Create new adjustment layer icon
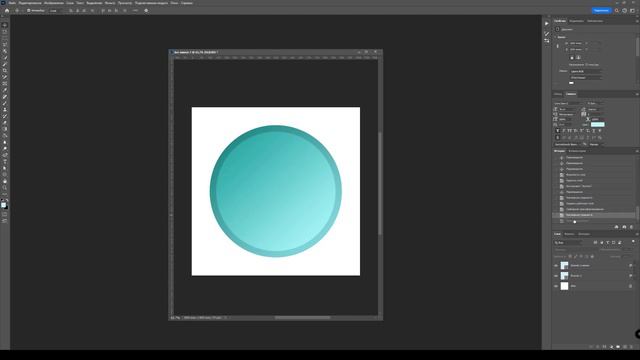The image size is (640, 360). 611,347
